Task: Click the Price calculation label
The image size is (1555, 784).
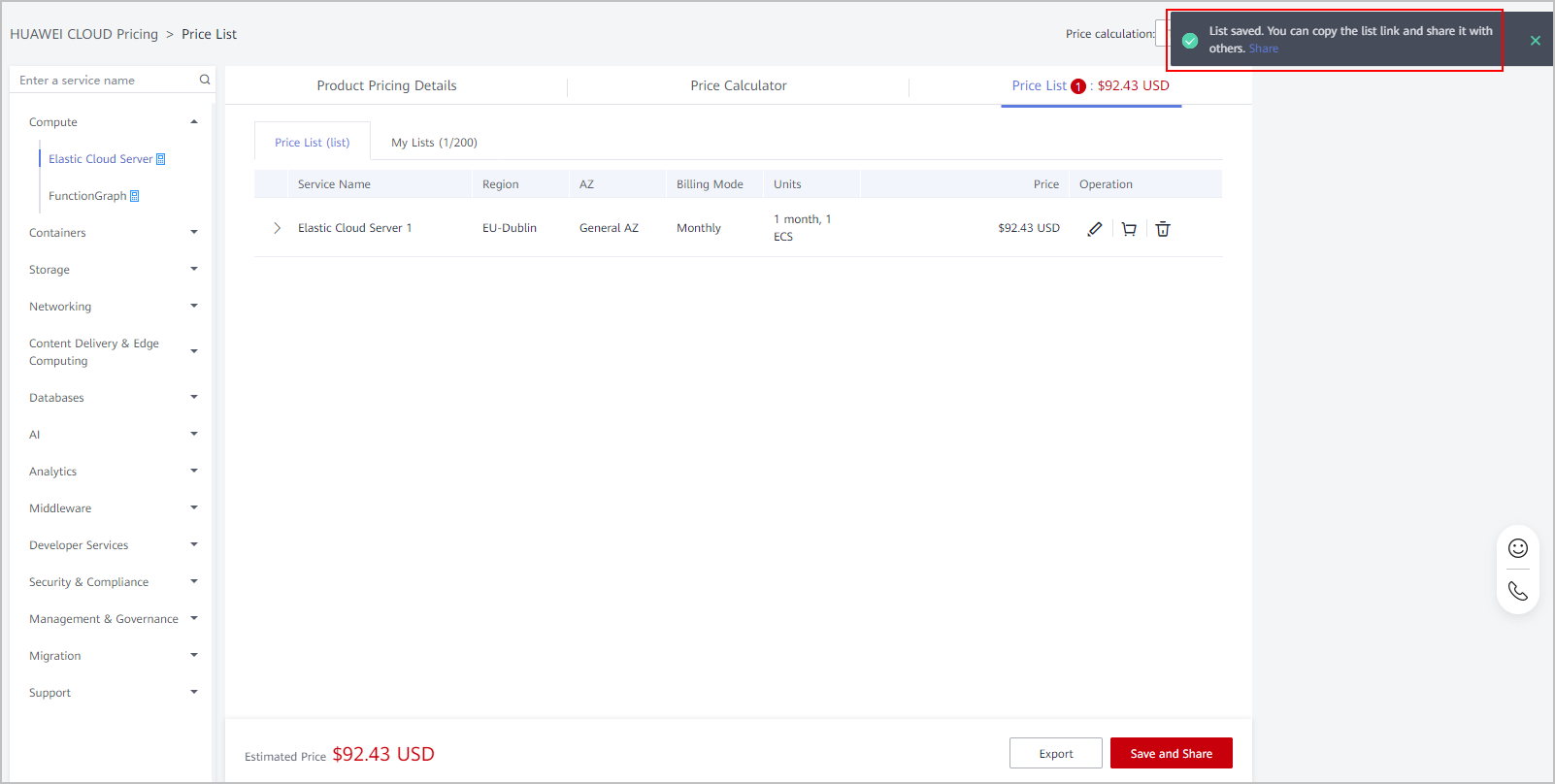Action: [x=1110, y=34]
